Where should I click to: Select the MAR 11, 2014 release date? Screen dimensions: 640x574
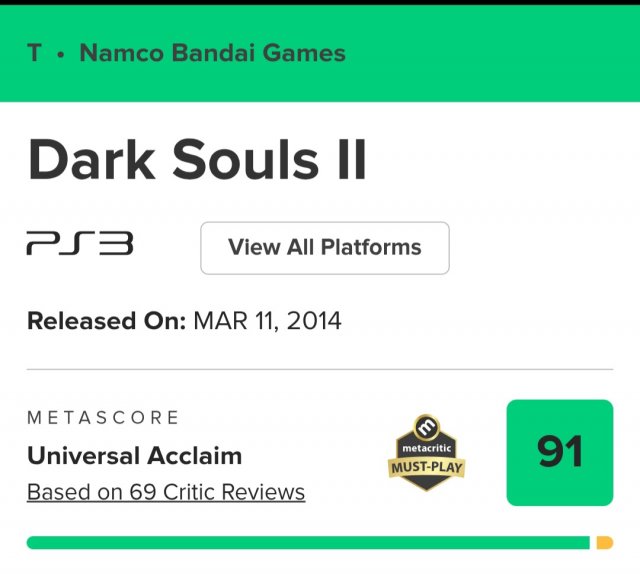[x=267, y=322]
